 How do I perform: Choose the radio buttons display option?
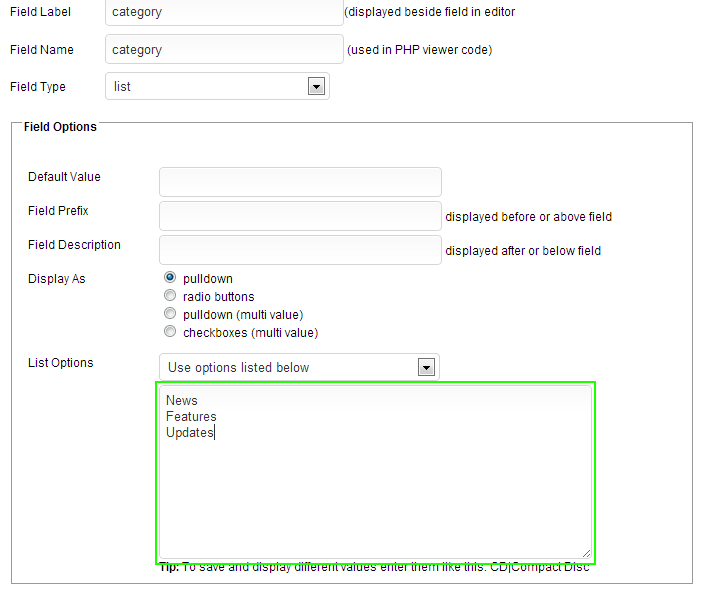coord(170,296)
